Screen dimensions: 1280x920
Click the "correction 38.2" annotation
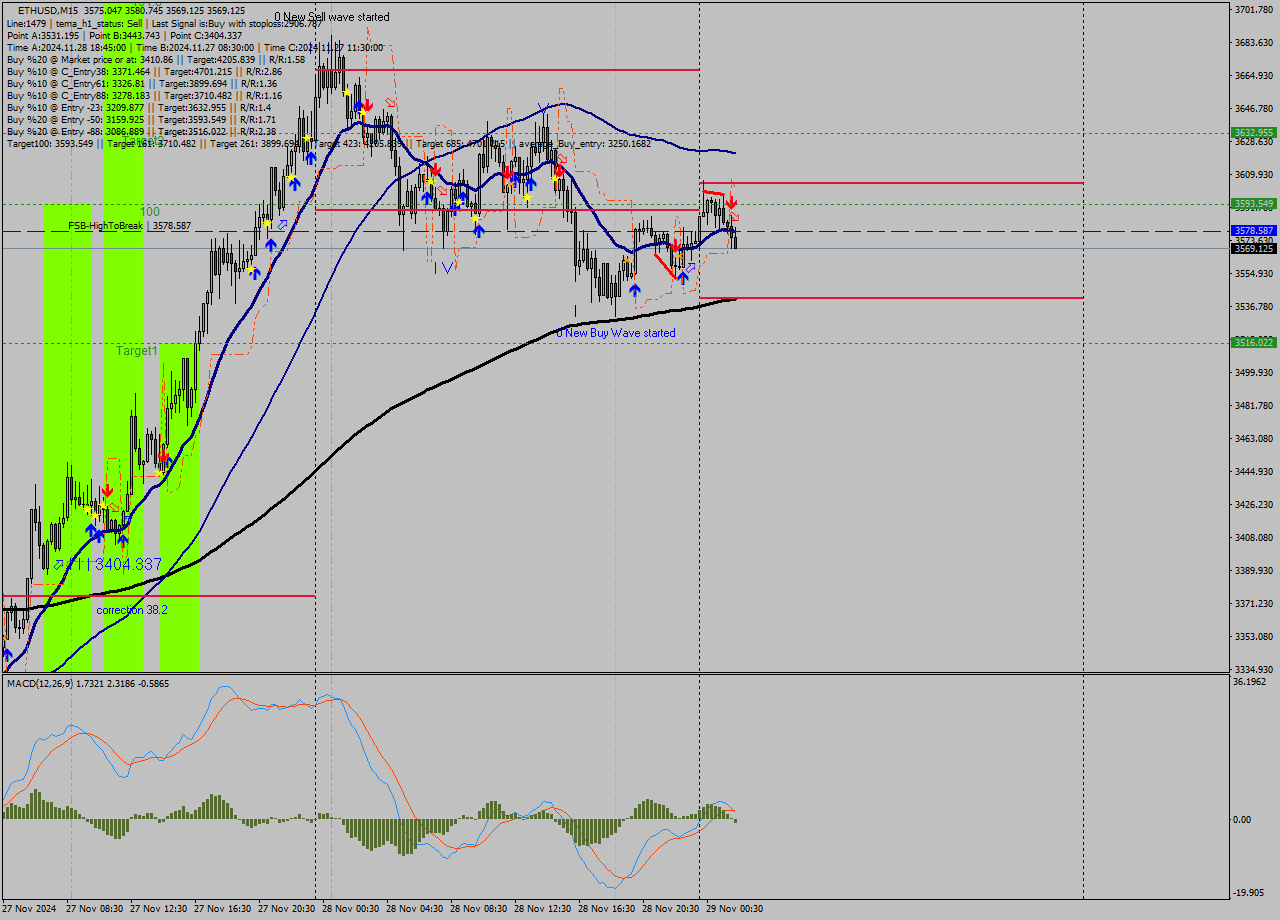point(131,610)
